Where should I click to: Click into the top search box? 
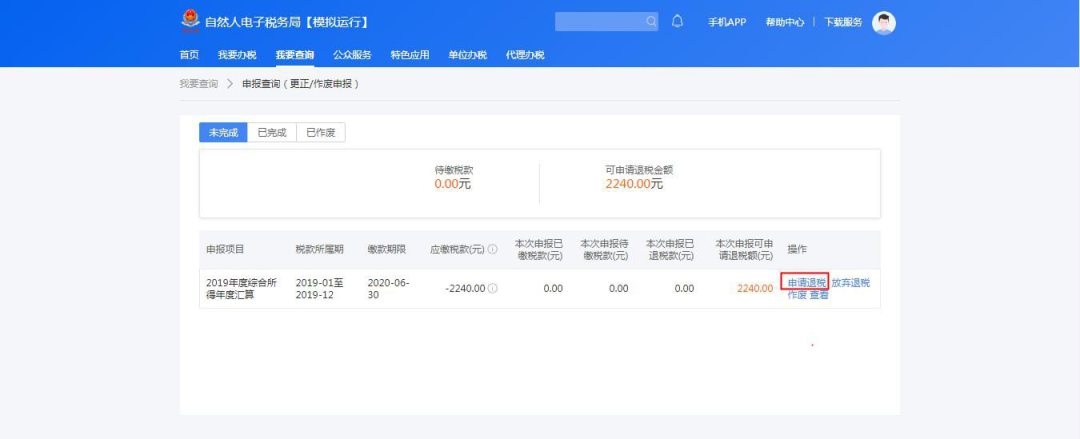click(x=599, y=21)
